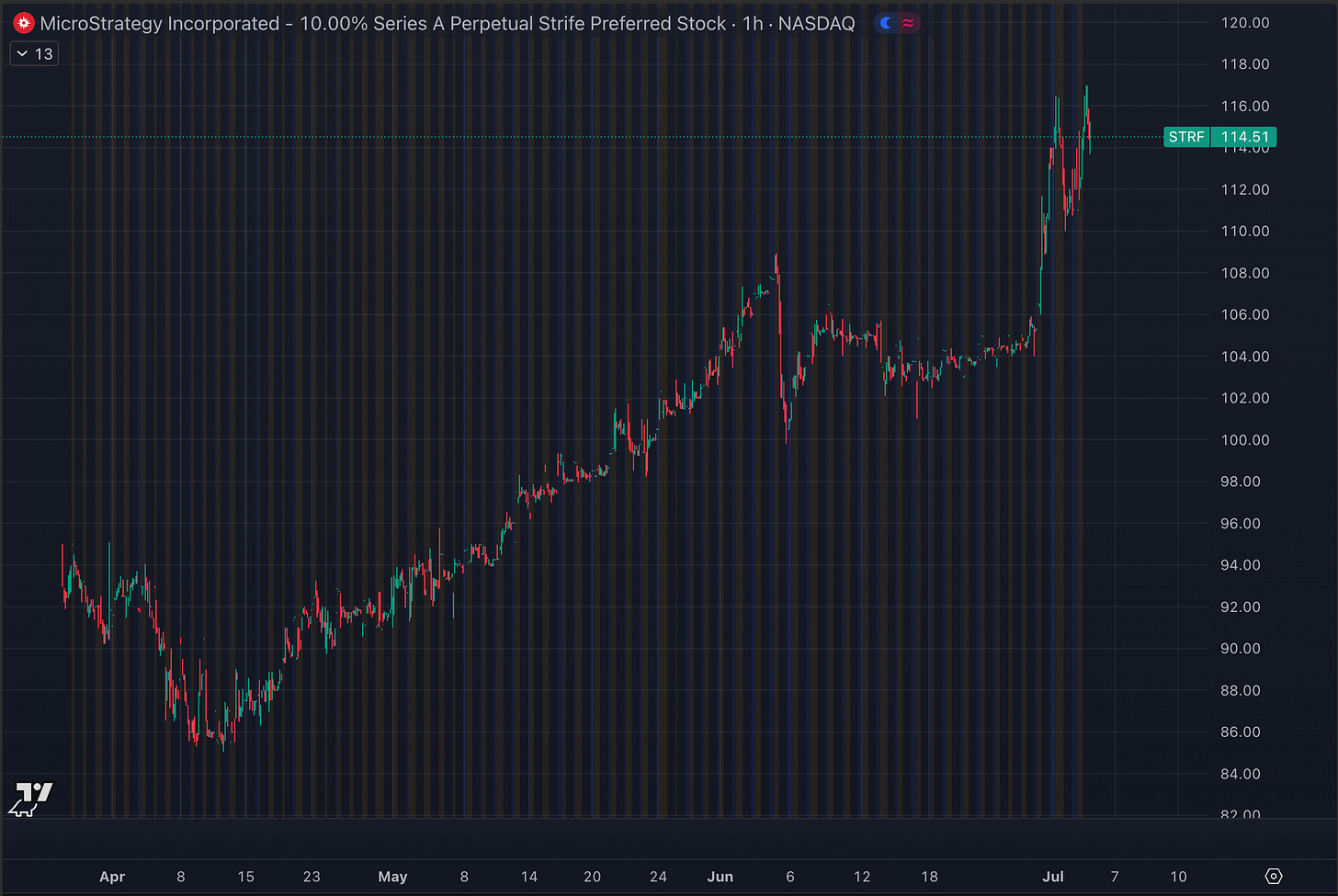The width and height of the screenshot is (1338, 896).
Task: Click the 84.00 price axis label
Action: (1241, 774)
